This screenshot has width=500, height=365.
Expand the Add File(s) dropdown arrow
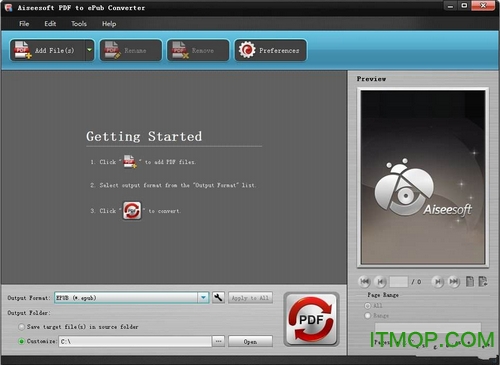point(89,50)
